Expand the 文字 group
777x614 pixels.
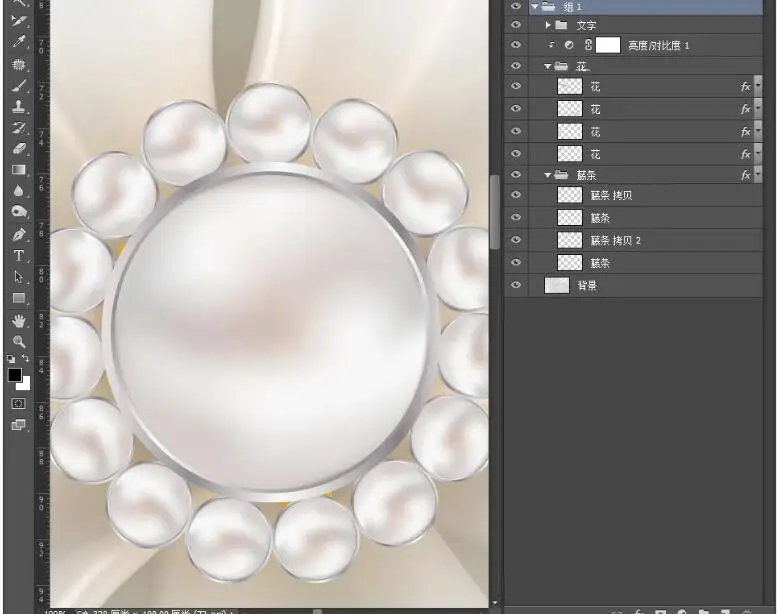pyautogui.click(x=548, y=25)
